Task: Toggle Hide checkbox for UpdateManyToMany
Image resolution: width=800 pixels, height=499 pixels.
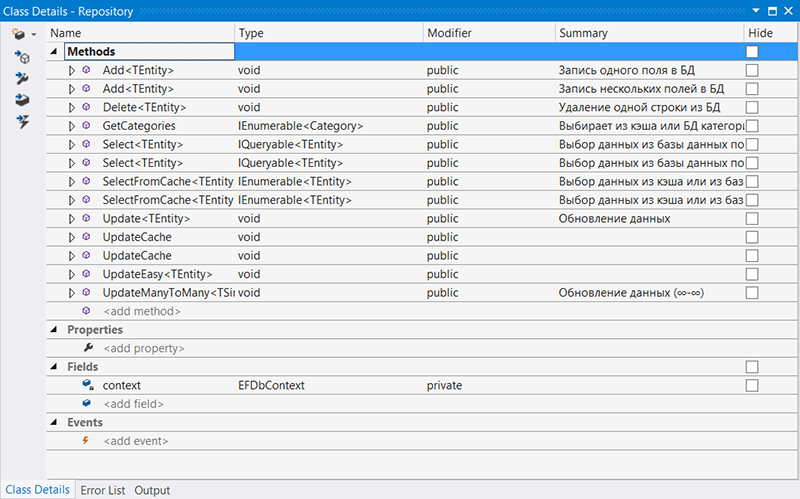Action: pyautogui.click(x=752, y=292)
